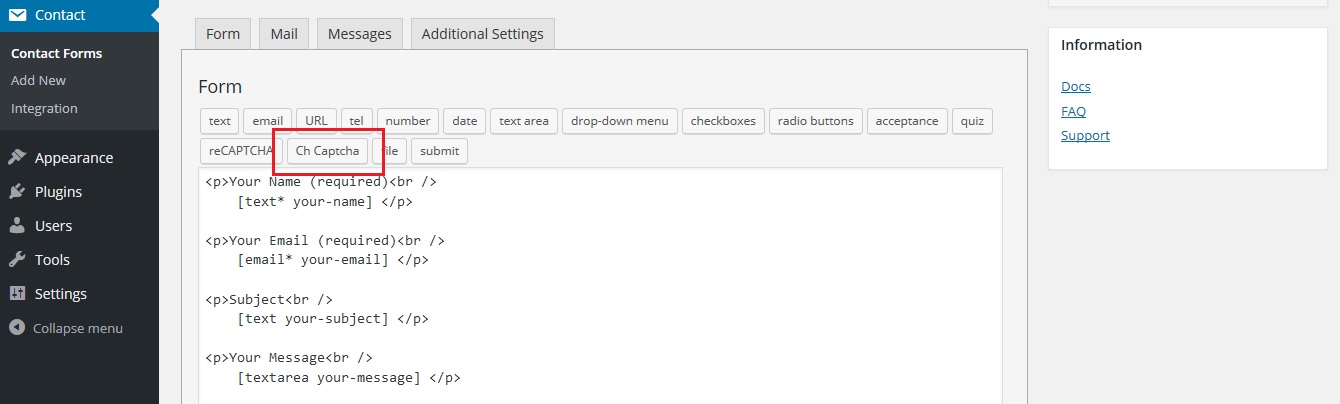Click the Appearance paintbrush icon
This screenshot has height=404, width=1340.
[x=17, y=158]
